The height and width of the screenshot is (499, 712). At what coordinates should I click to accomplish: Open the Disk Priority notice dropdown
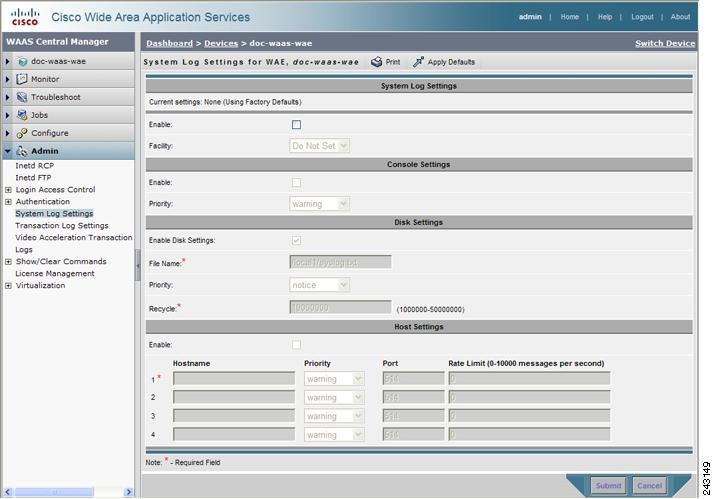point(319,285)
